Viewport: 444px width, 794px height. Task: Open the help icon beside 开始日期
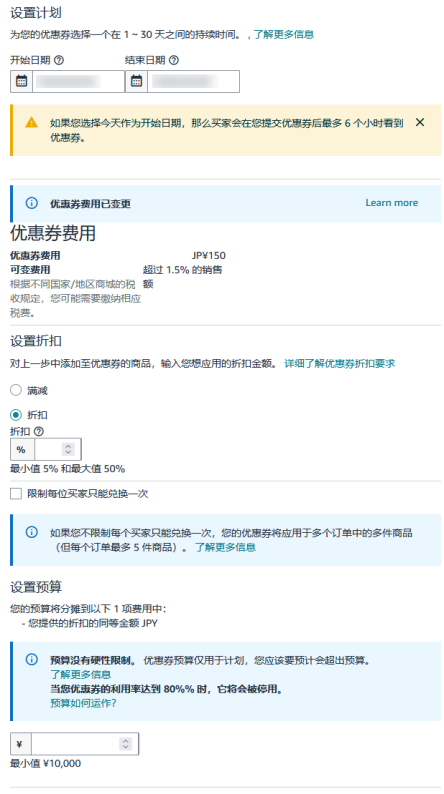click(x=59, y=60)
